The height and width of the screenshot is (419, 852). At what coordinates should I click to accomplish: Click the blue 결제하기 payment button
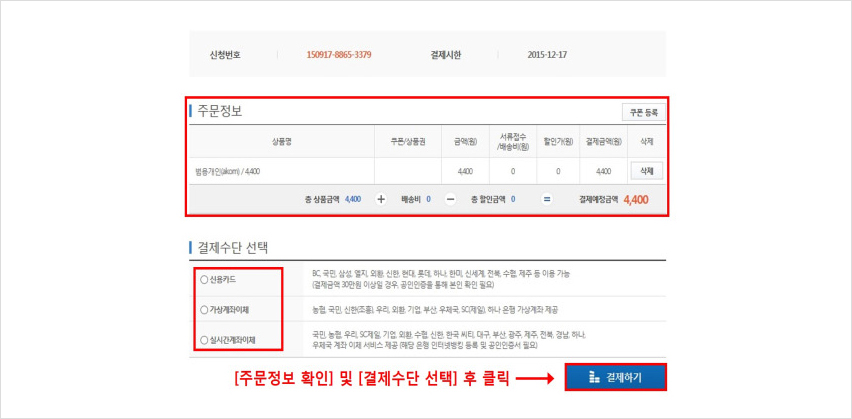click(x=615, y=377)
